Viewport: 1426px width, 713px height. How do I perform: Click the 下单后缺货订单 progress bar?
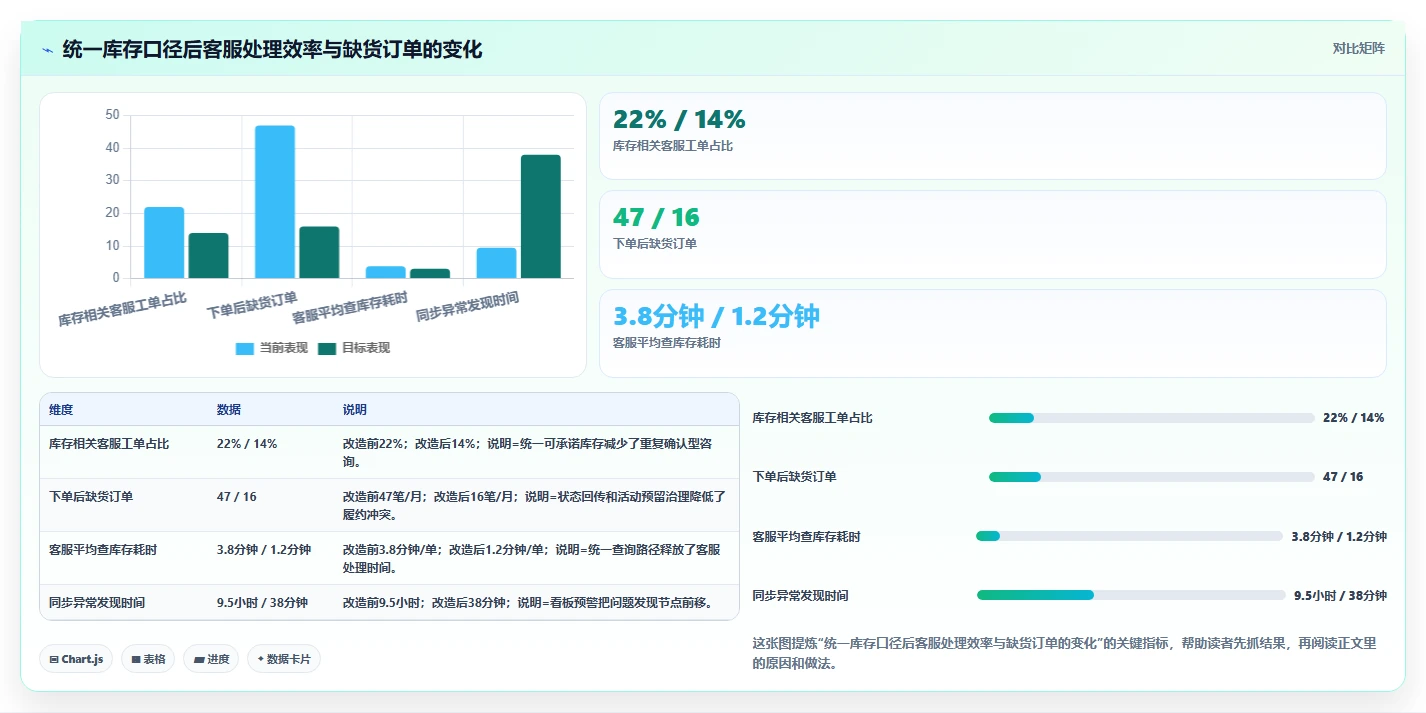point(1151,477)
